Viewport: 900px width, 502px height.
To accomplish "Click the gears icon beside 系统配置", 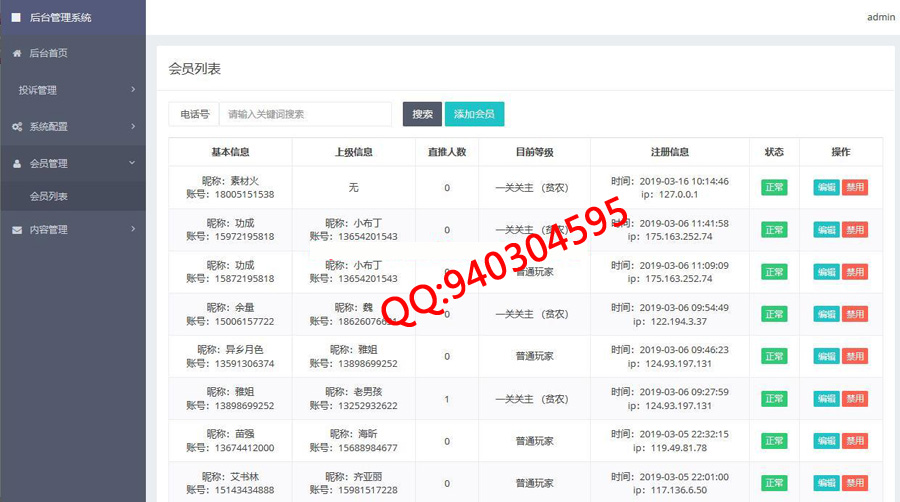I will [x=17, y=127].
